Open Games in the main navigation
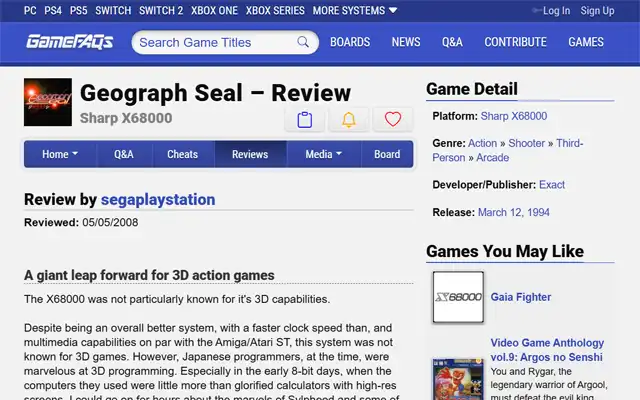The image size is (640, 400). (x=586, y=42)
